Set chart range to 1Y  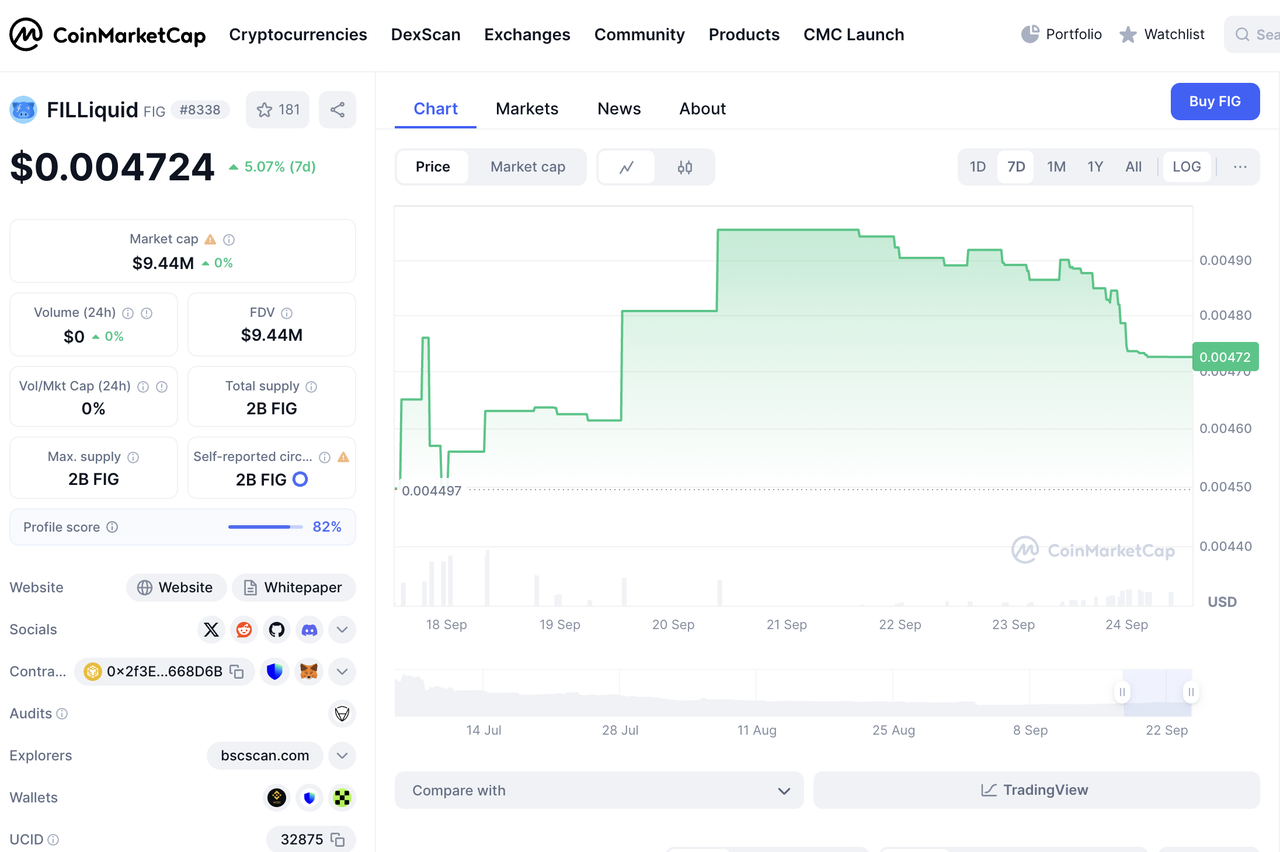(1095, 167)
